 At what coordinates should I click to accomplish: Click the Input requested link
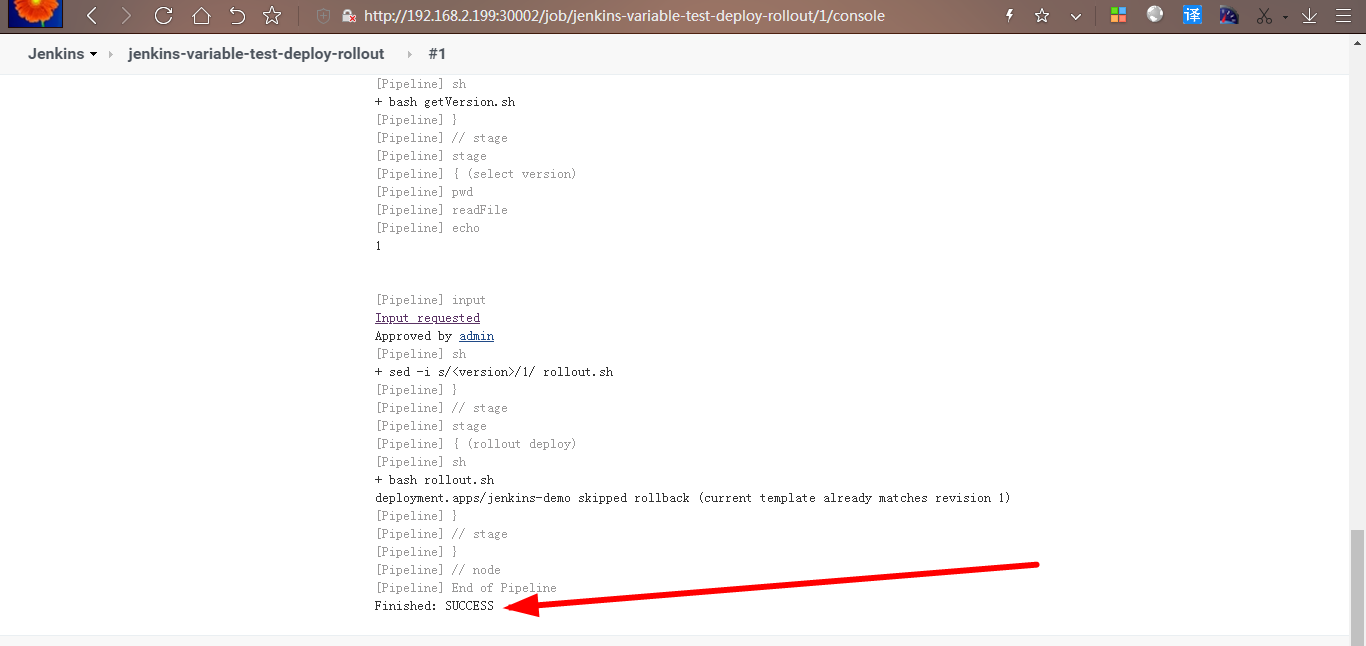point(427,318)
